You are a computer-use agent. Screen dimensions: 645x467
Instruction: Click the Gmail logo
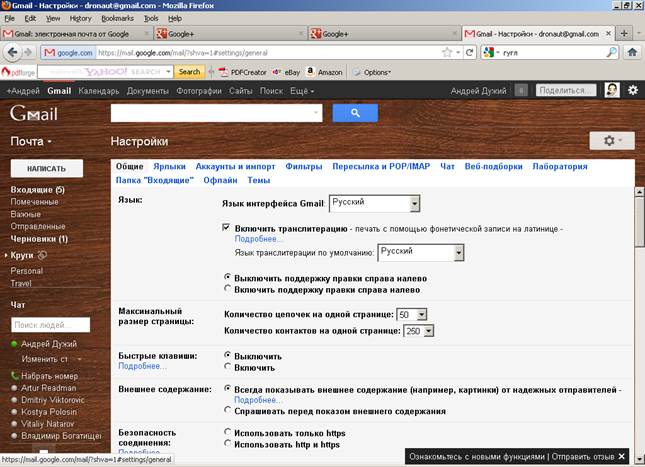34,113
